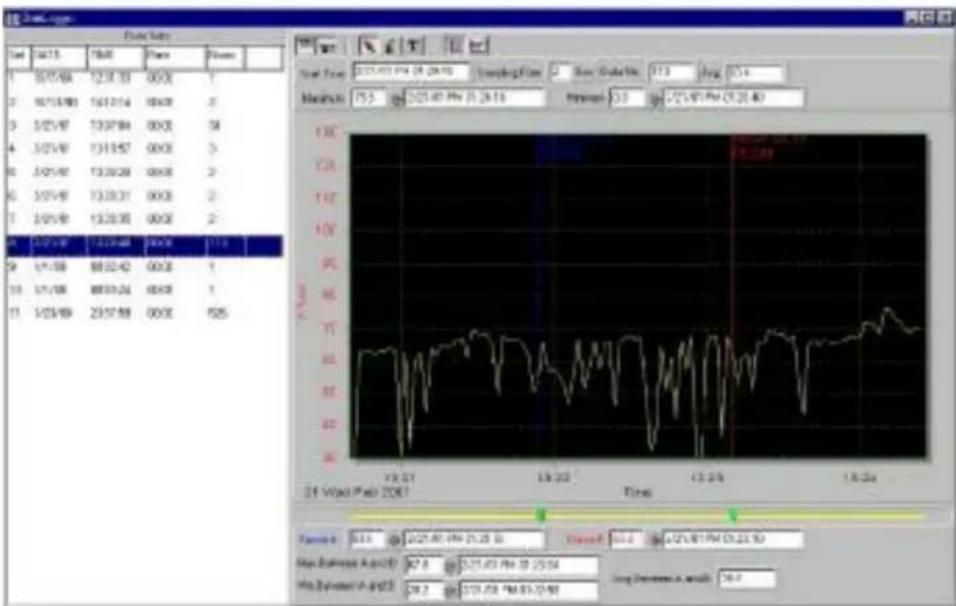Select data set row 6
This screenshot has height=606, width=956.
coord(144,196)
